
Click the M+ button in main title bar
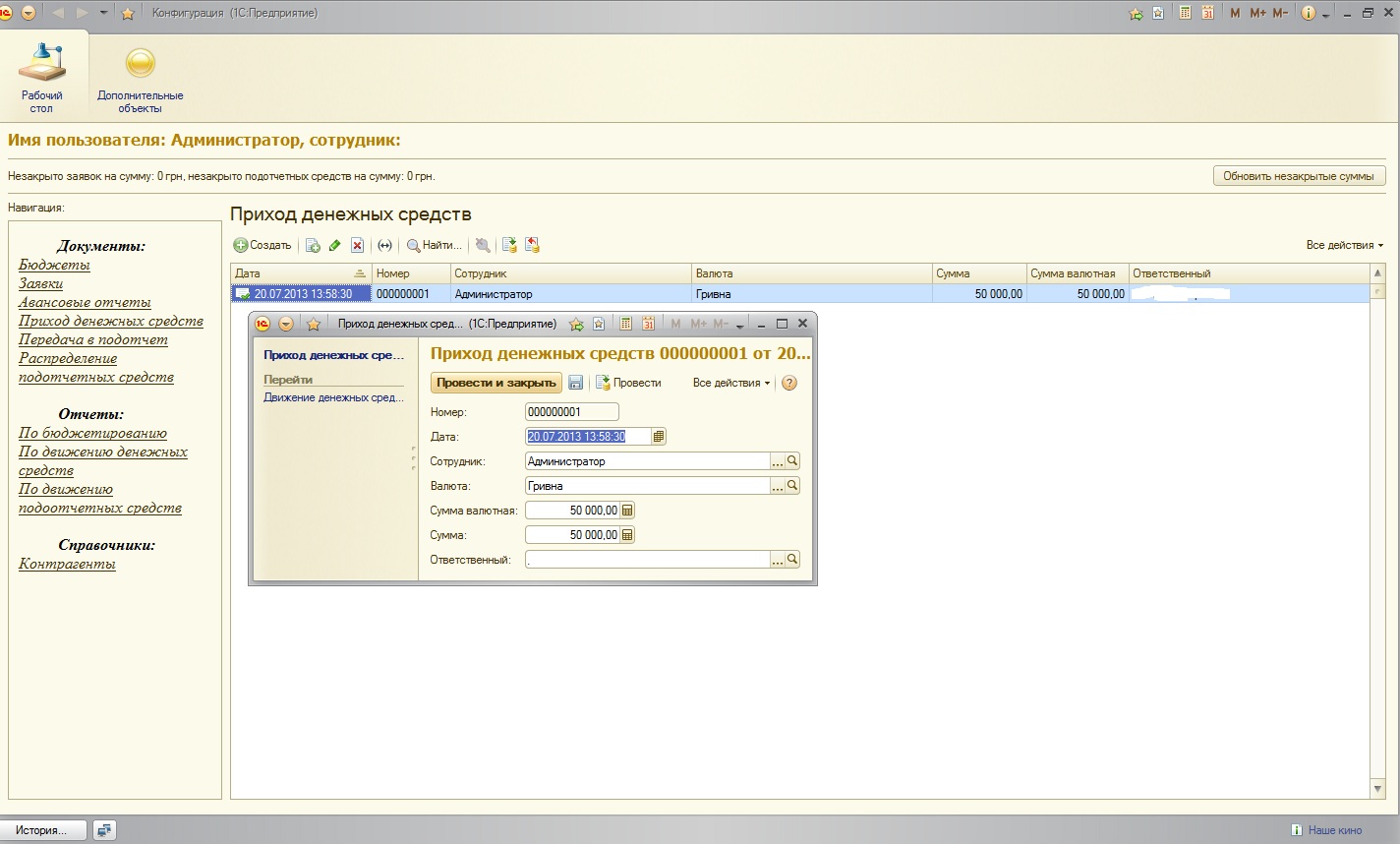[1257, 13]
